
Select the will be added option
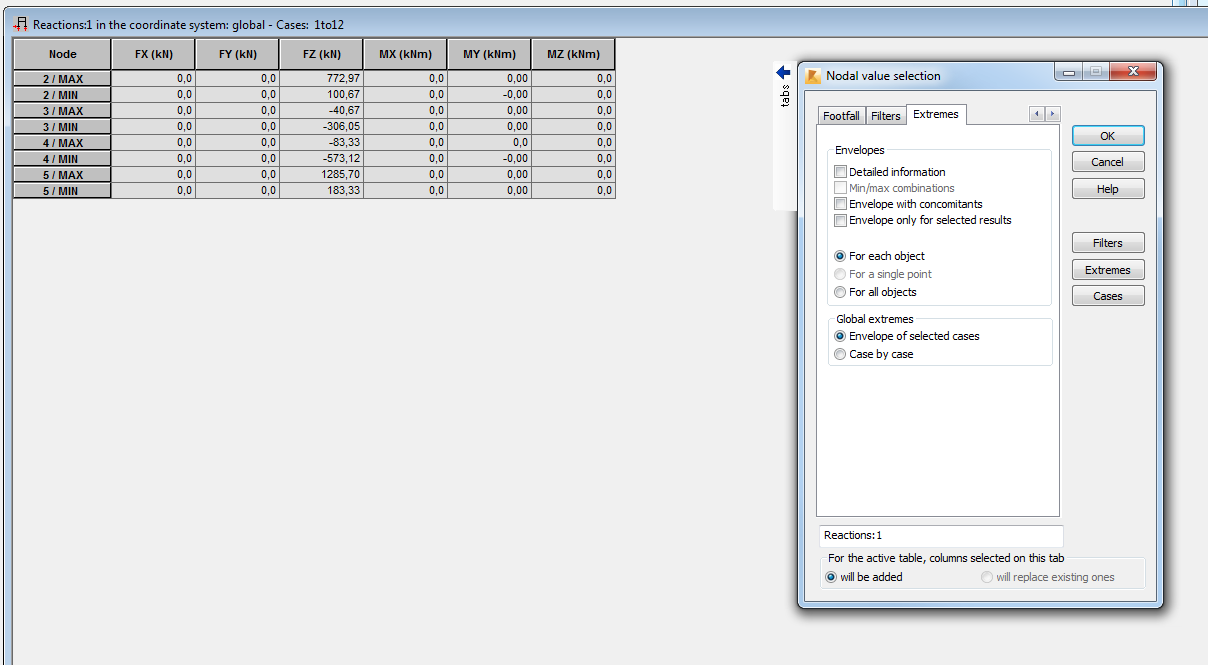click(x=831, y=577)
